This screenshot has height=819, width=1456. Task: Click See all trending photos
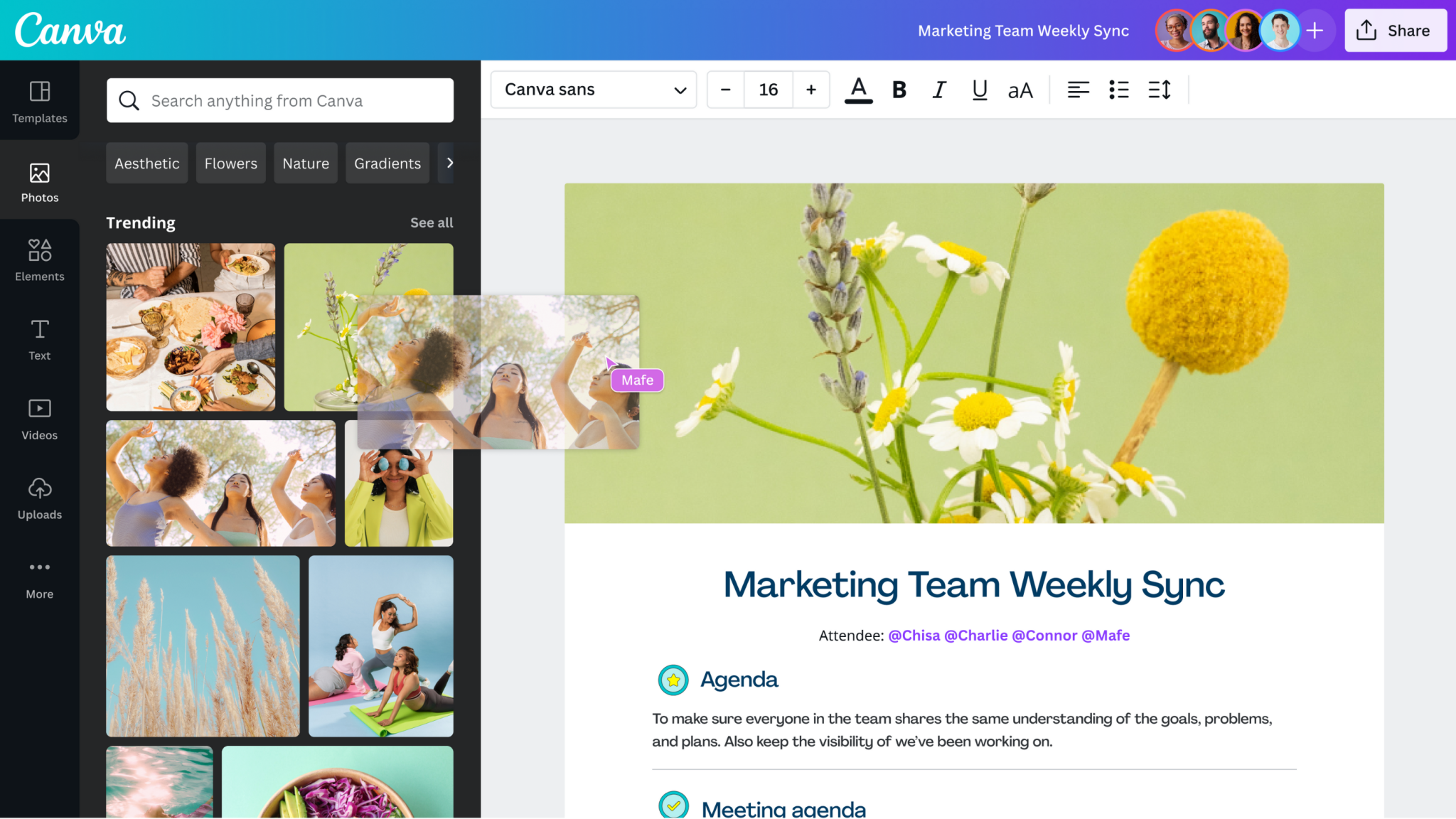pyautogui.click(x=432, y=223)
